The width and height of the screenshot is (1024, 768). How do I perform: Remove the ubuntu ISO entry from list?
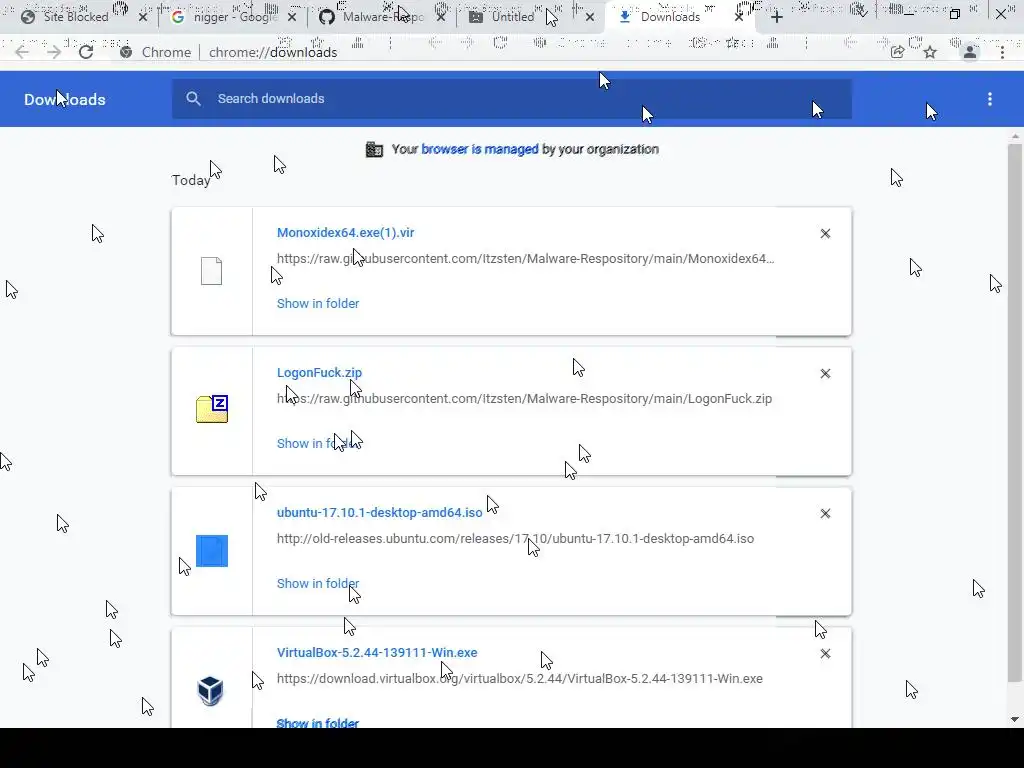[825, 514]
